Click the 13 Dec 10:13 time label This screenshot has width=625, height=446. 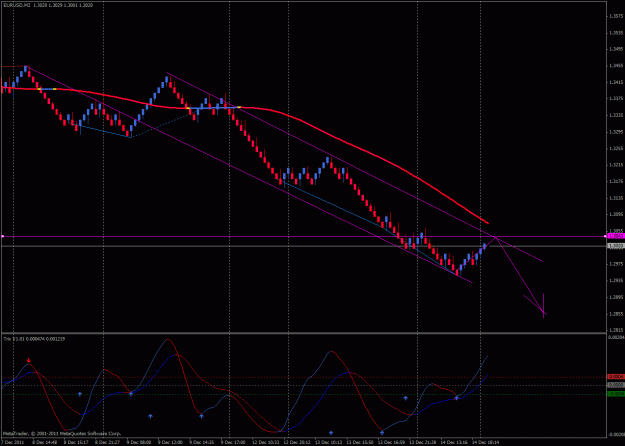(327, 442)
